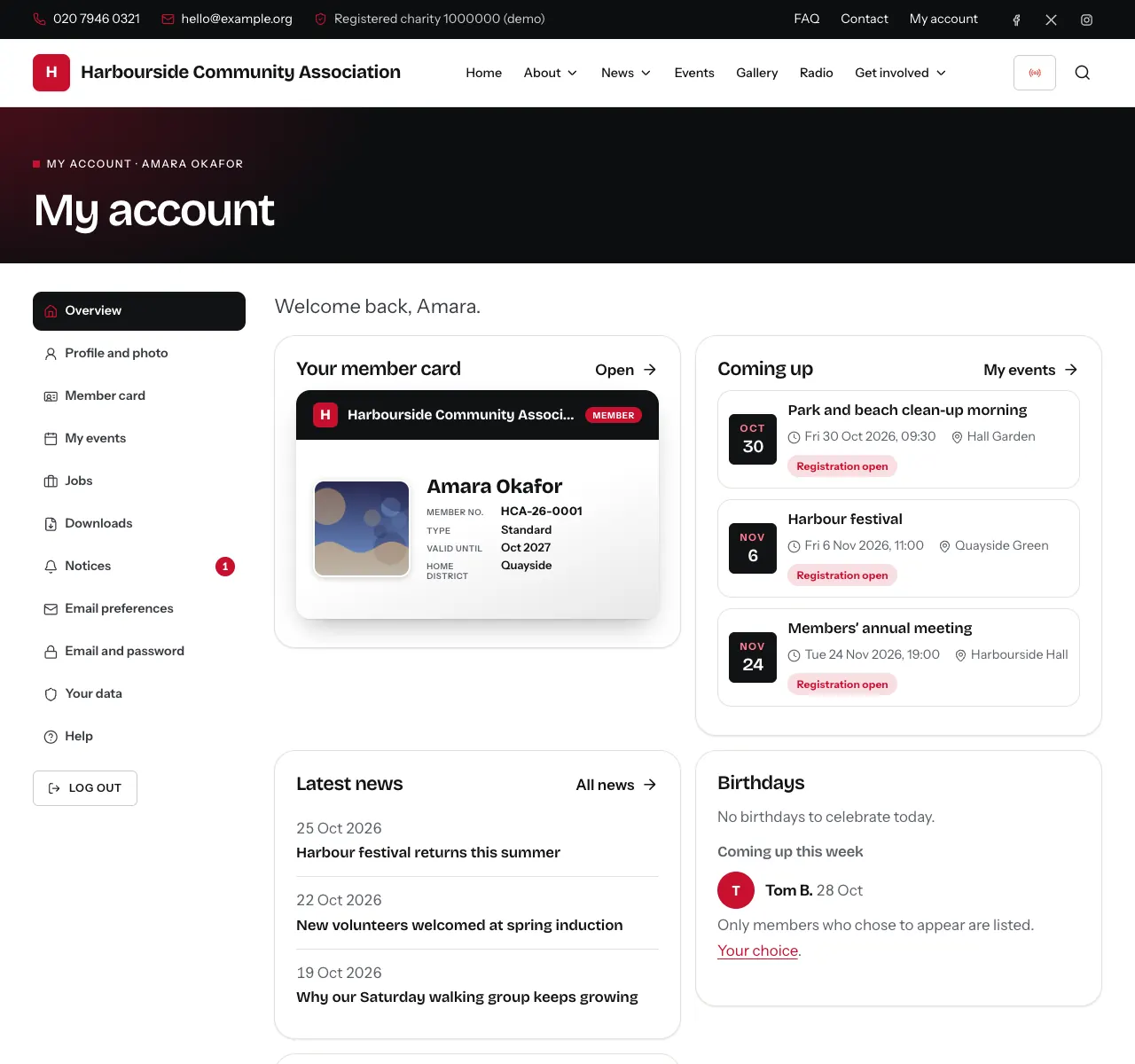Open the Members' annual meeting event

pos(881,628)
